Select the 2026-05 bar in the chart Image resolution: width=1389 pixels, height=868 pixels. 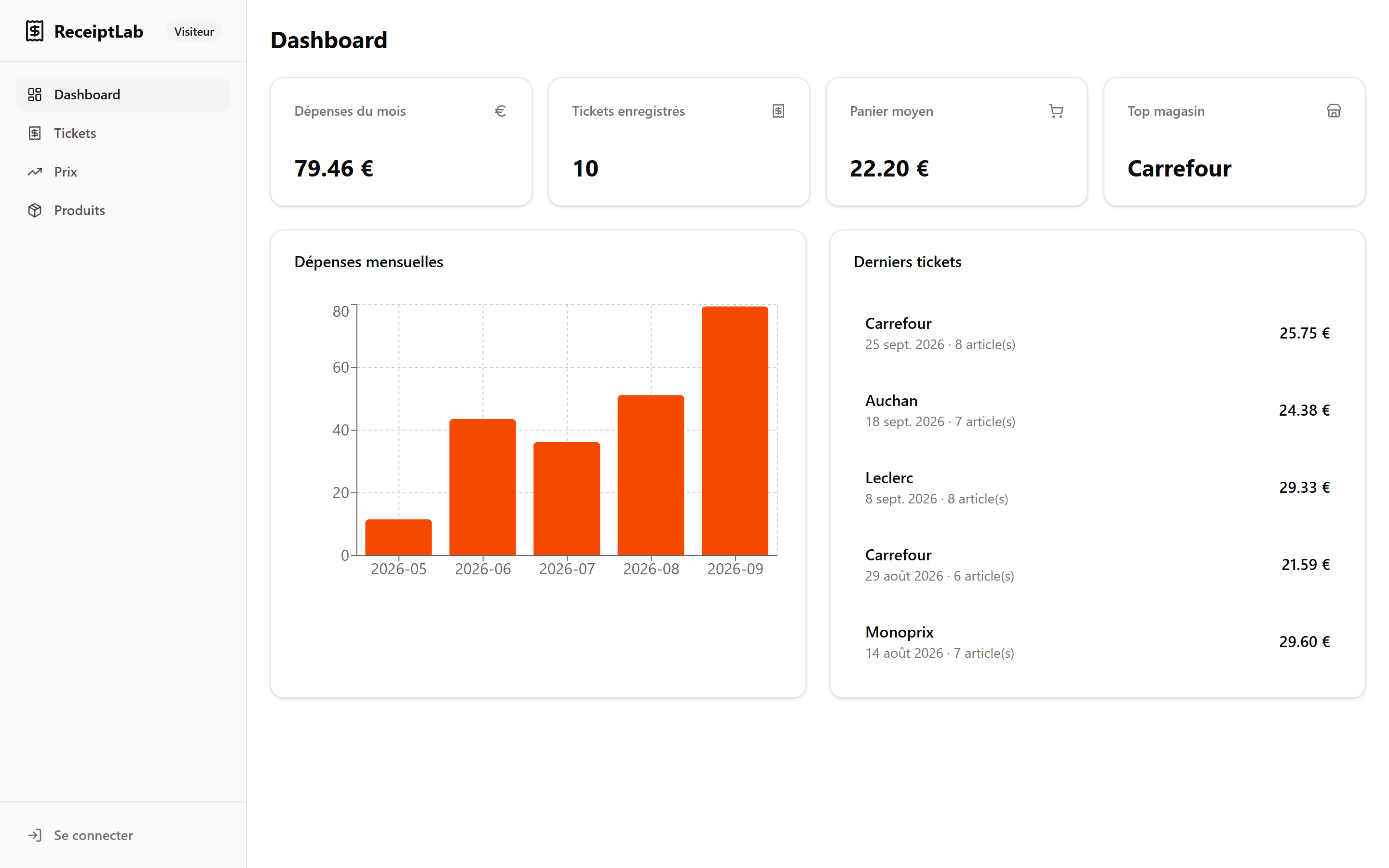pos(398,537)
